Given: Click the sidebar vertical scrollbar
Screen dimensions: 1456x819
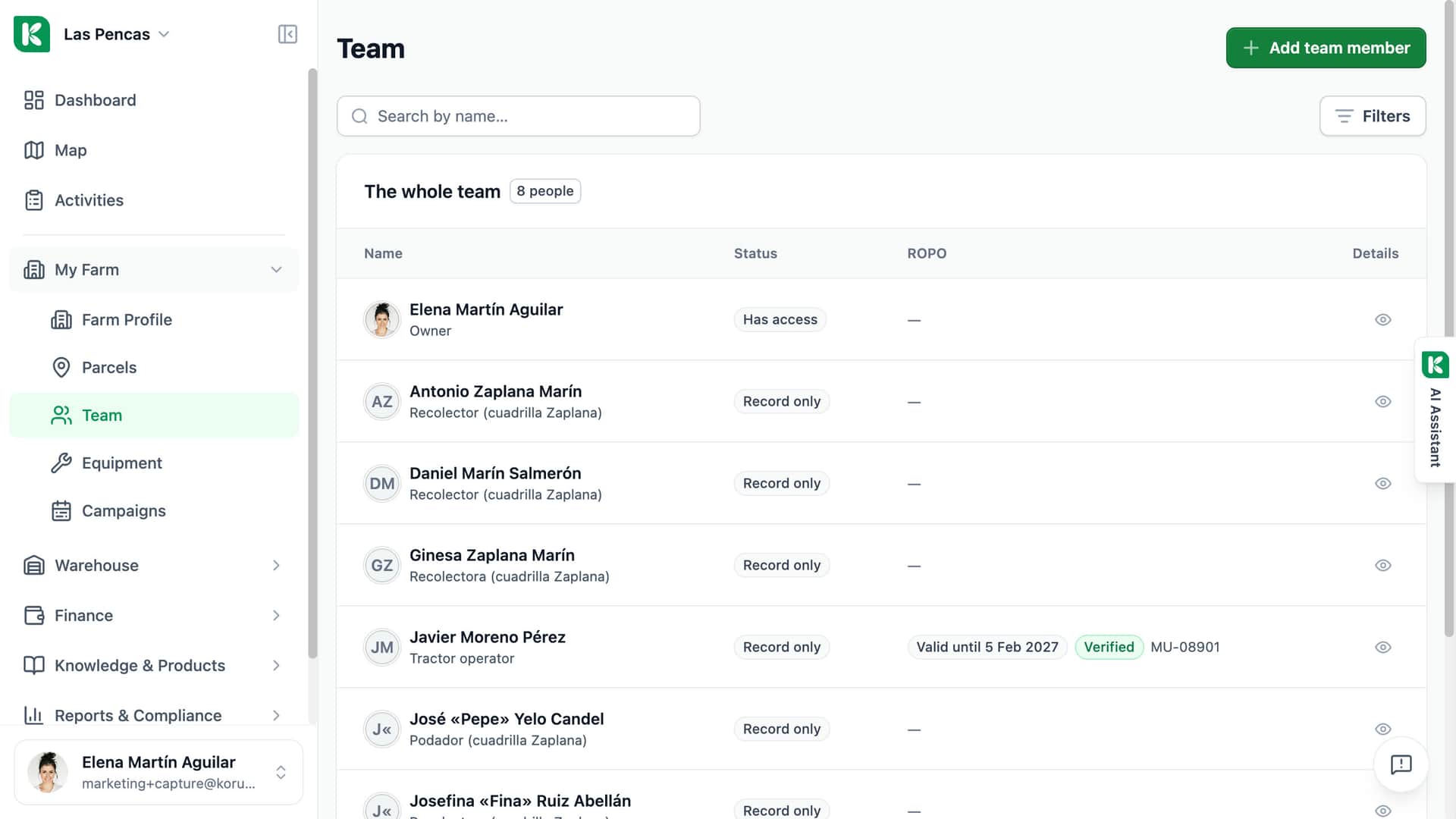Looking at the screenshot, I should tap(312, 364).
